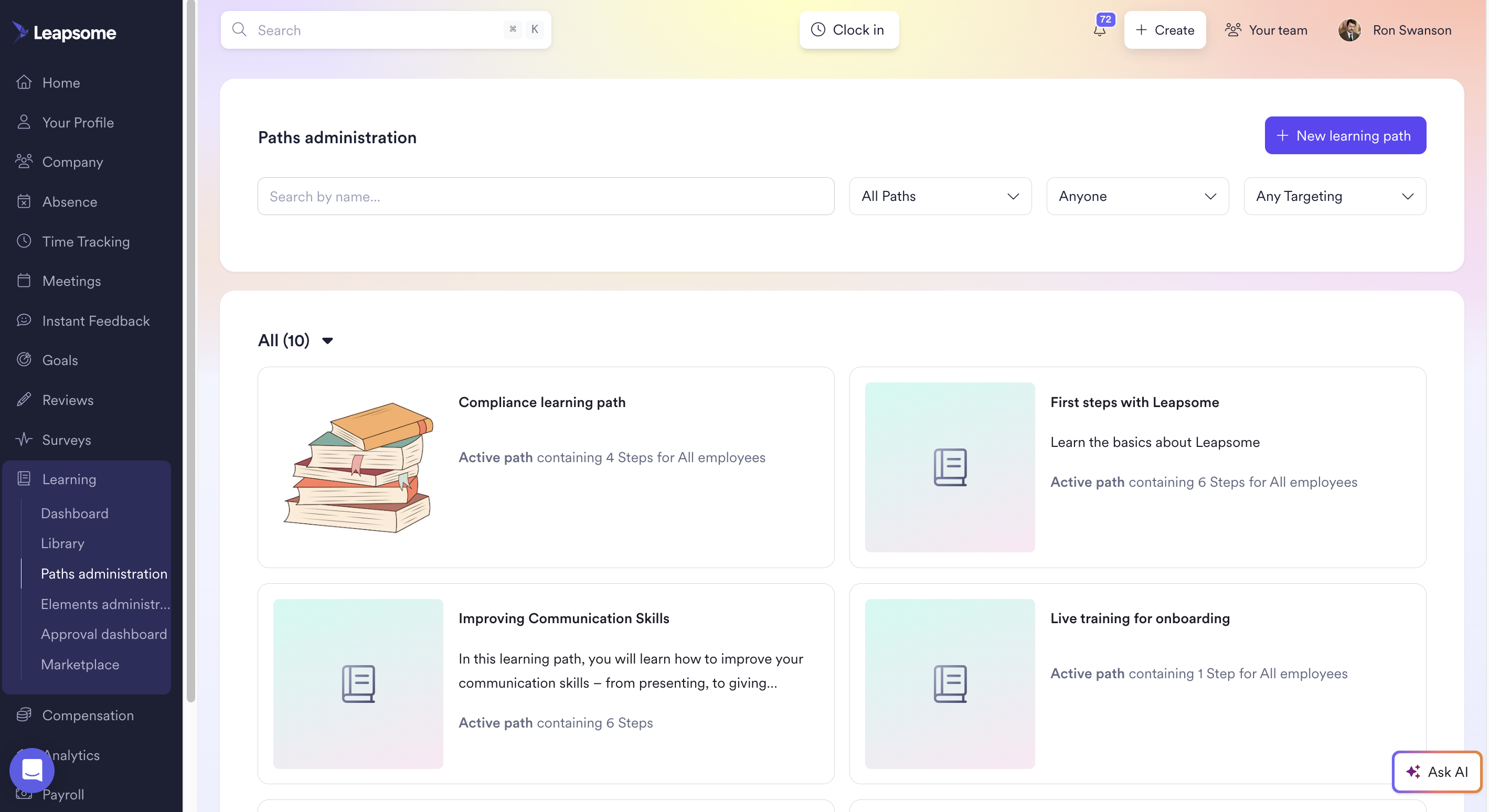Click the Goals target icon
Image resolution: width=1489 pixels, height=812 pixels.
point(24,359)
